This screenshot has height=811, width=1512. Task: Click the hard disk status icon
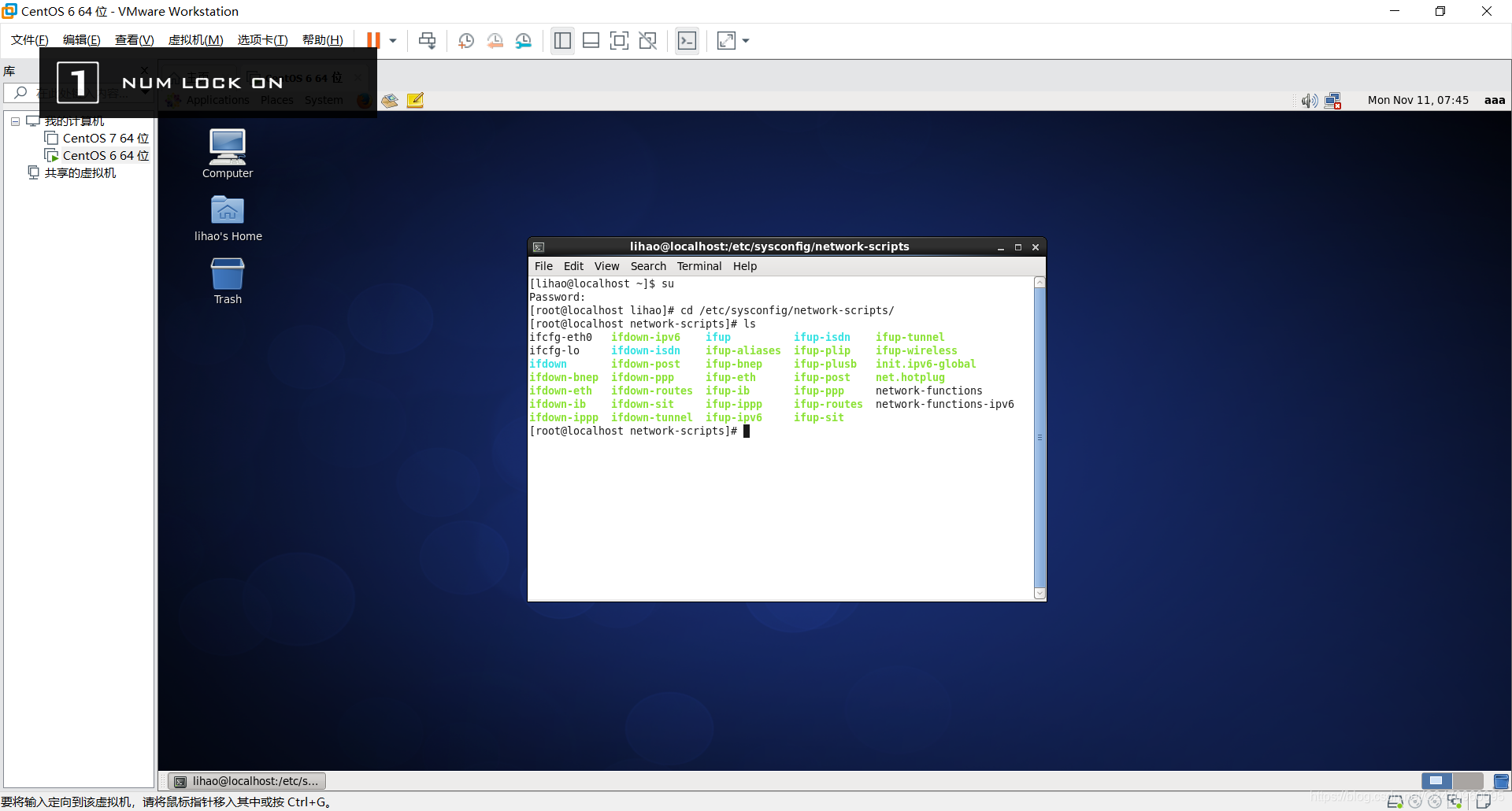tap(1395, 802)
